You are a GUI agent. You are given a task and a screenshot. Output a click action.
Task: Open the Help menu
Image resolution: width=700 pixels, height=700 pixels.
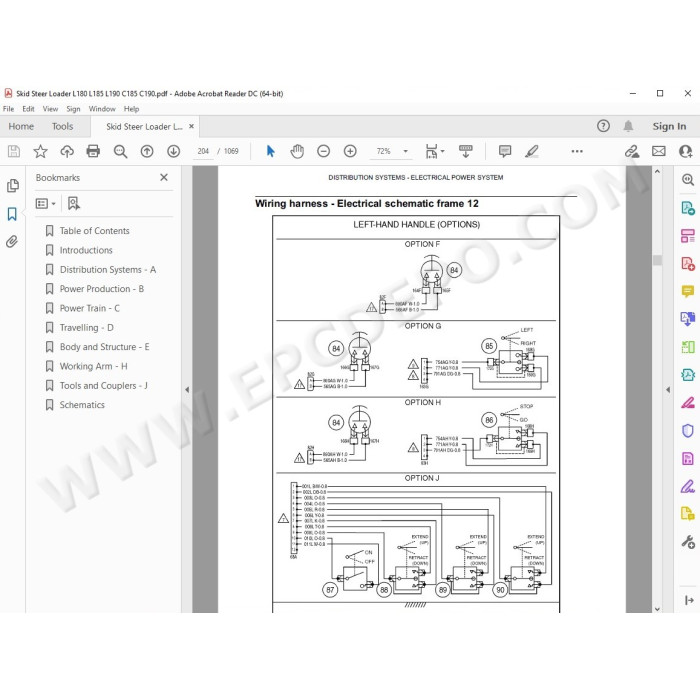point(131,109)
